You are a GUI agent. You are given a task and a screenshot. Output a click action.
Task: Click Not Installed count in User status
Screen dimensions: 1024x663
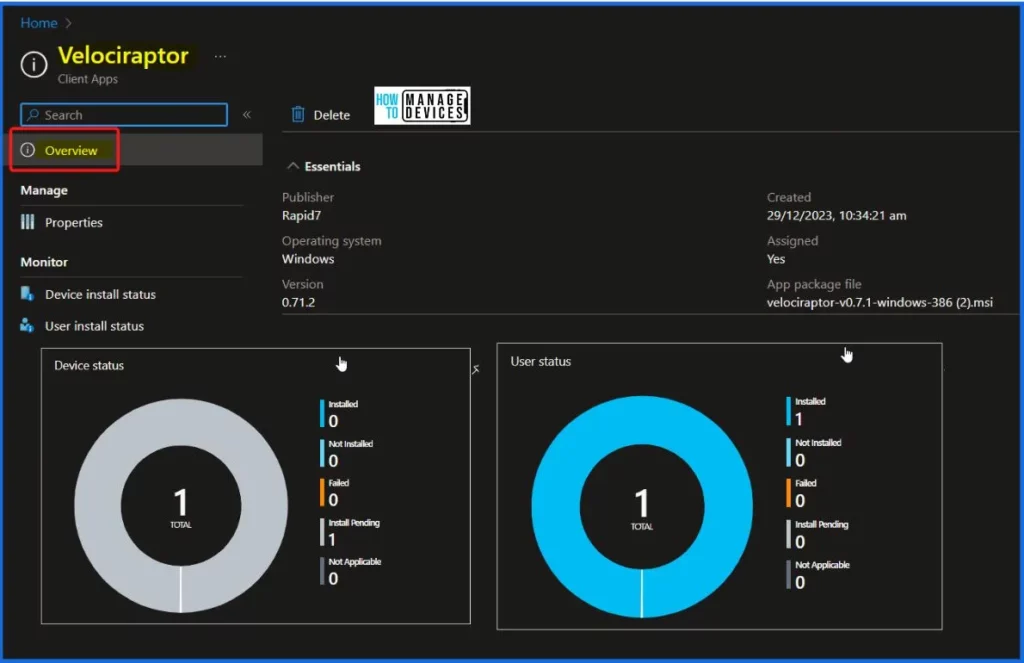coord(800,461)
